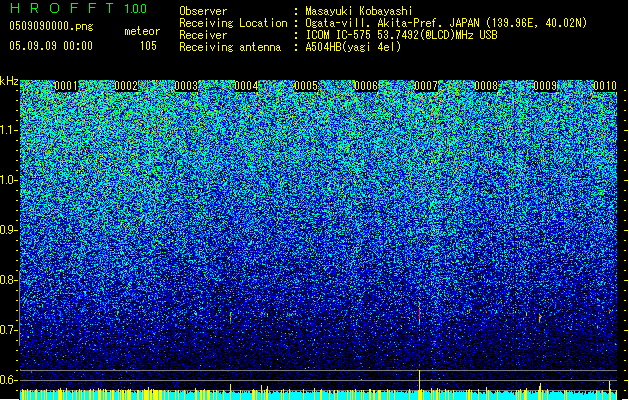Click the 1.1 kHz axis label
The image size is (629, 400).
tap(9, 130)
